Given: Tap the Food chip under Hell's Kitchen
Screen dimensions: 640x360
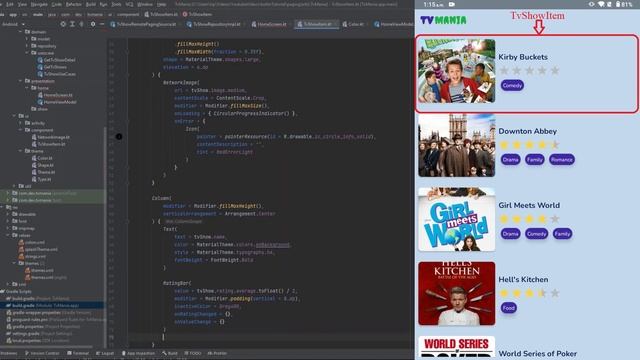Looking at the screenshot, I should pos(509,308).
